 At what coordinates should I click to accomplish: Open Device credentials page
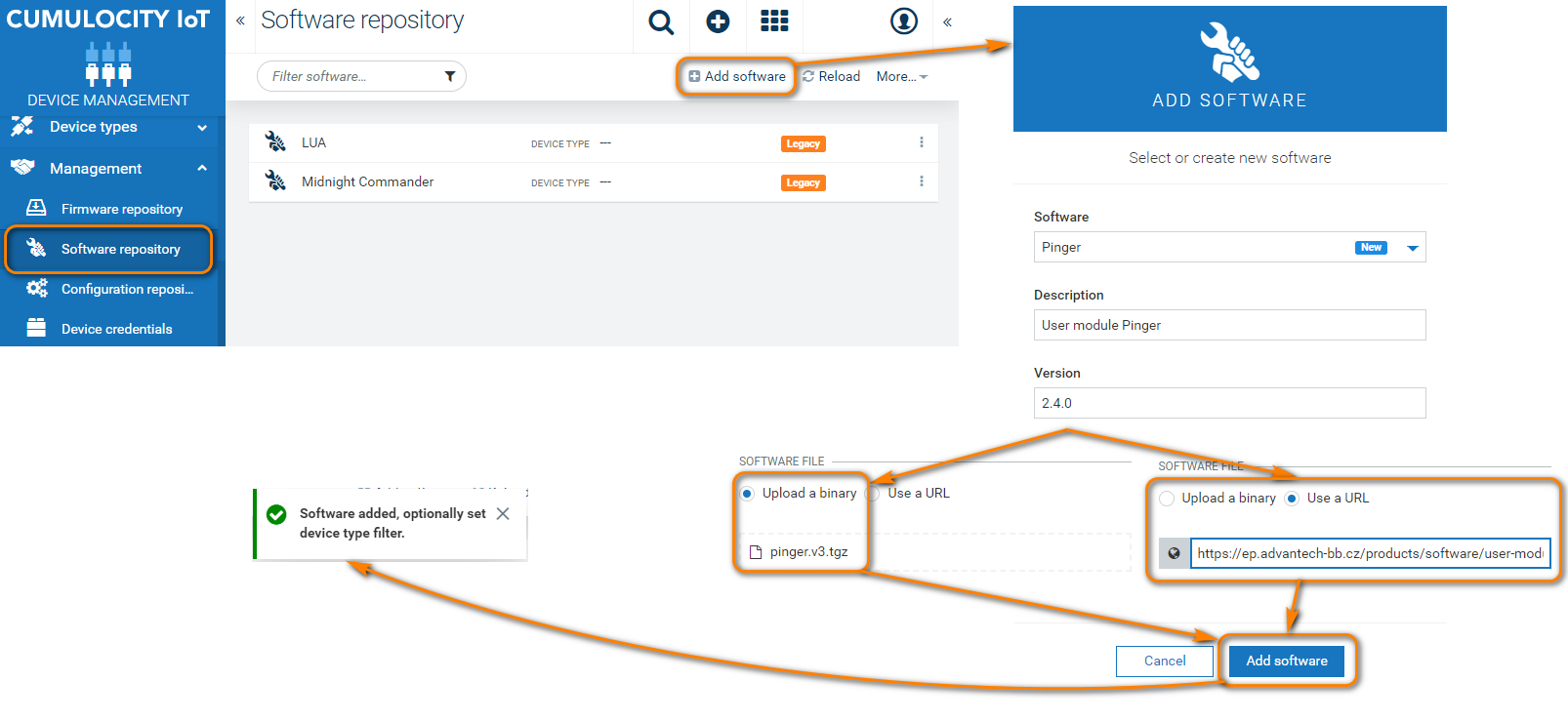pyautogui.click(x=117, y=329)
